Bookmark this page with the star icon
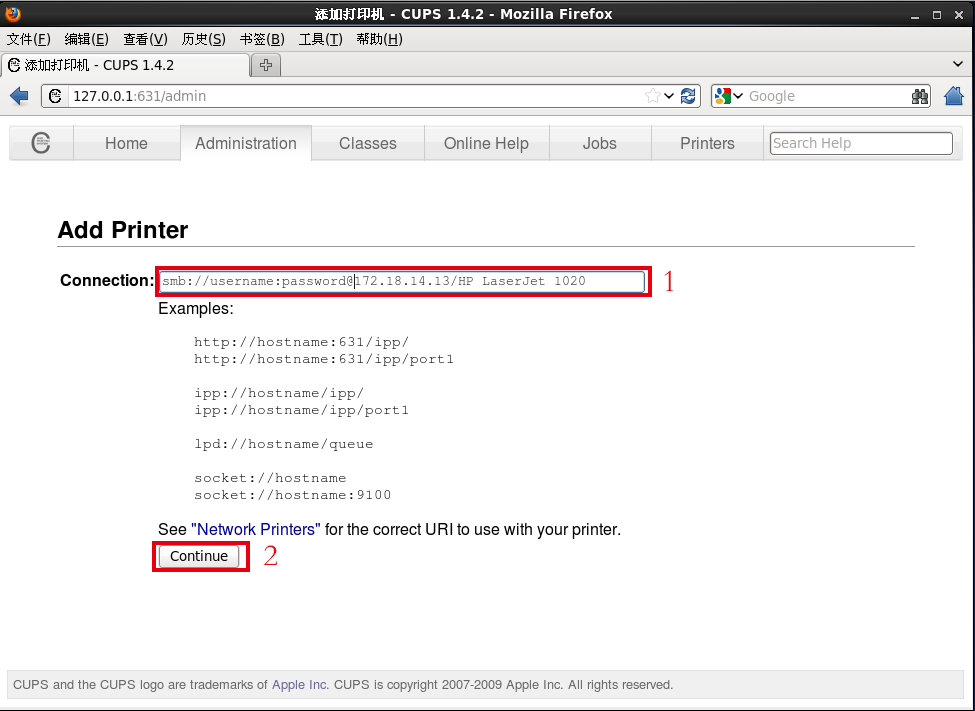 pos(652,96)
